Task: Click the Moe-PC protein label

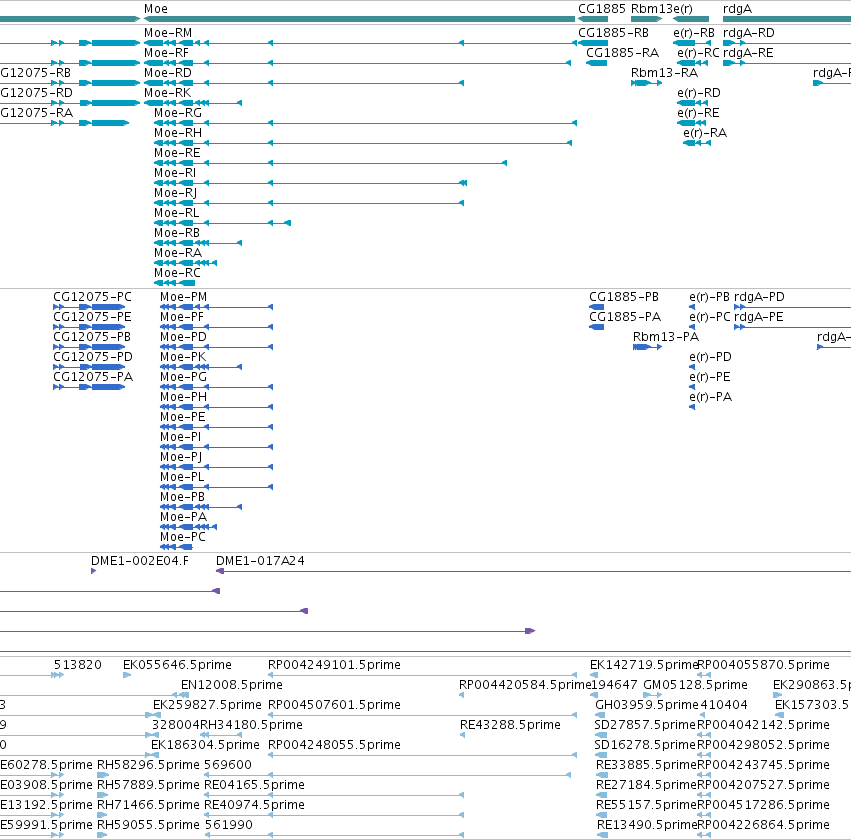Action: pos(183,537)
